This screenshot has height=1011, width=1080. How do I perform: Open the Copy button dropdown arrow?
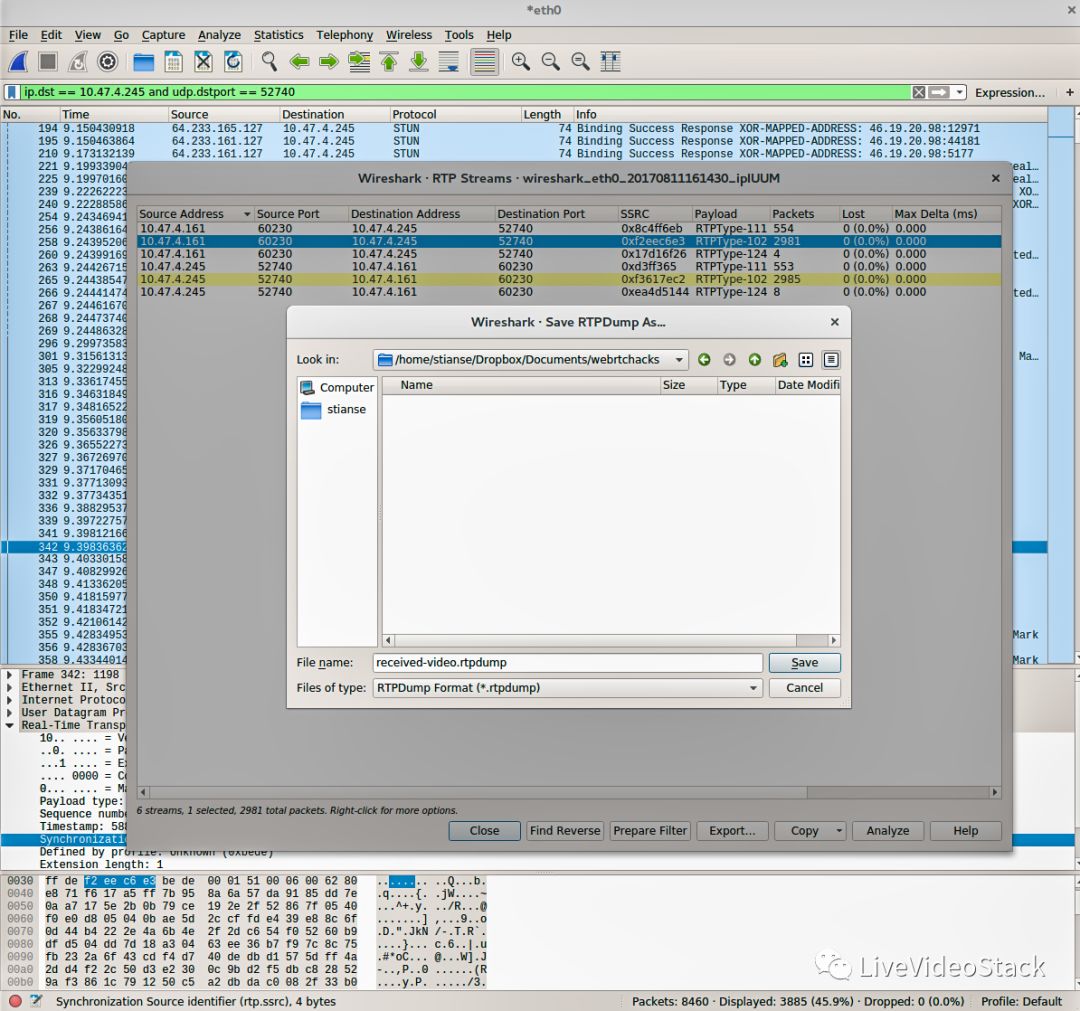tap(839, 831)
